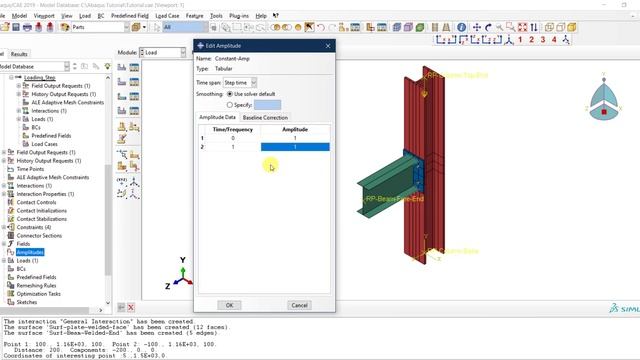The height and width of the screenshot is (360, 640).
Task: Click the Create Datum Point tool icon
Action: [x=122, y=181]
